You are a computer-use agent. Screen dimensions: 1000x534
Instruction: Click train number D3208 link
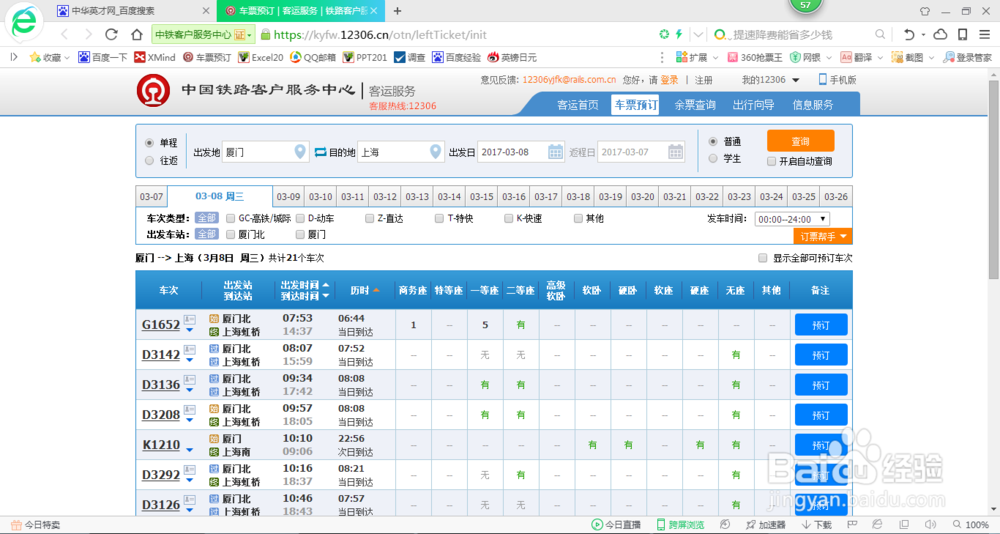[161, 415]
